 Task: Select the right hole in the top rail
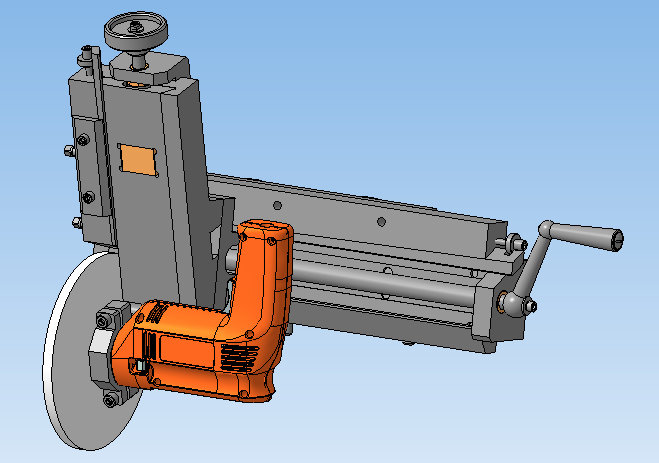[381, 221]
